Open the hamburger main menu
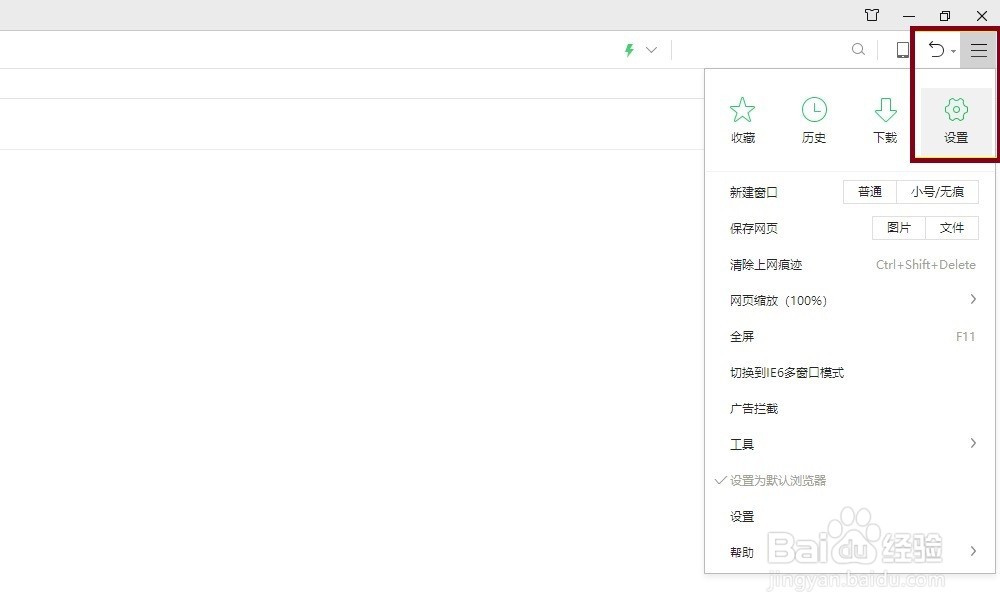Viewport: 1000px width, 614px height. coord(979,49)
